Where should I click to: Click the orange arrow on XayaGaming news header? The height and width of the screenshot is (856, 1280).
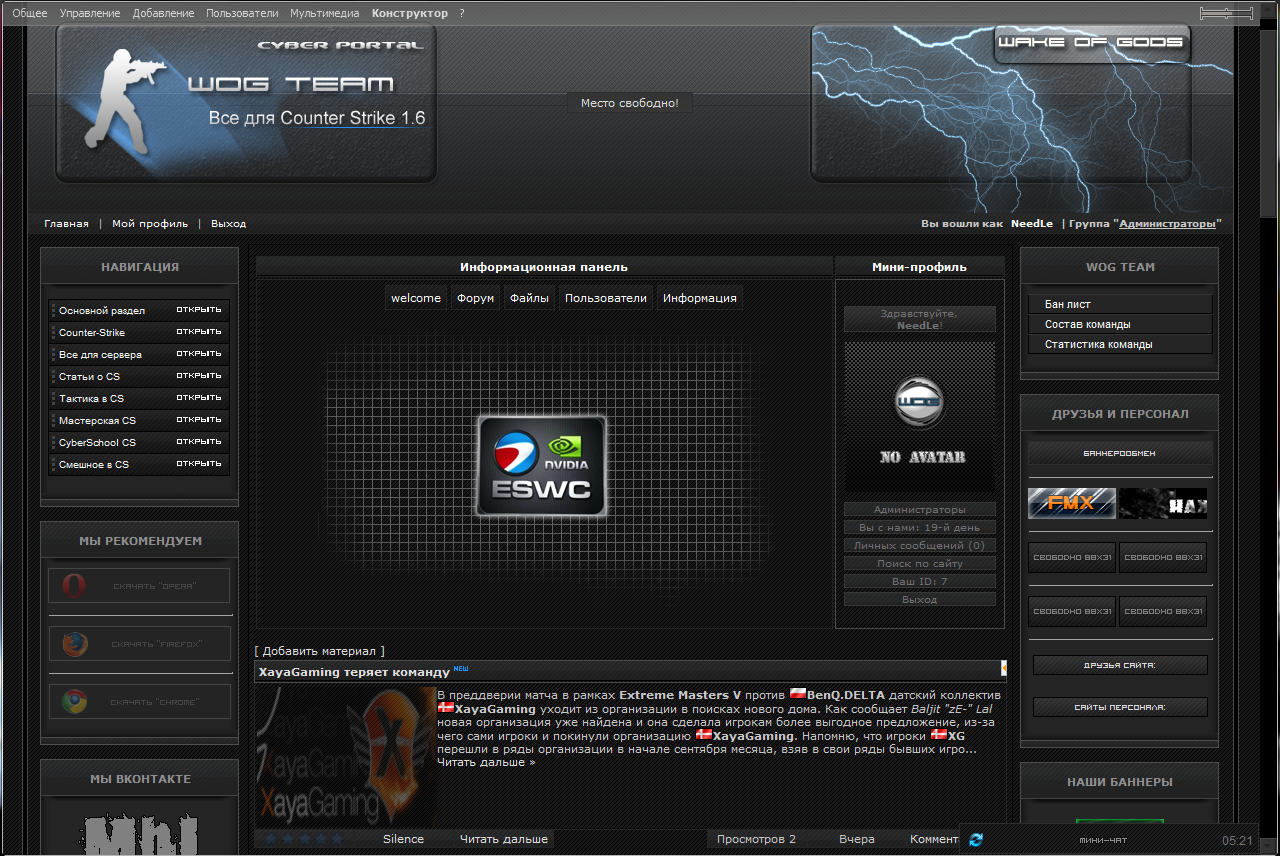point(1003,668)
